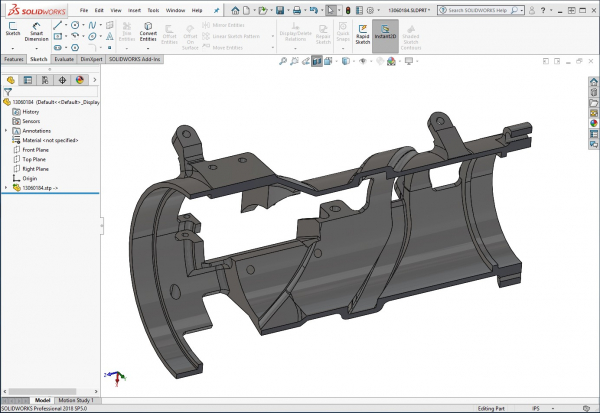600x413 pixels.
Task: Open the Insert menu
Action: pos(133,10)
